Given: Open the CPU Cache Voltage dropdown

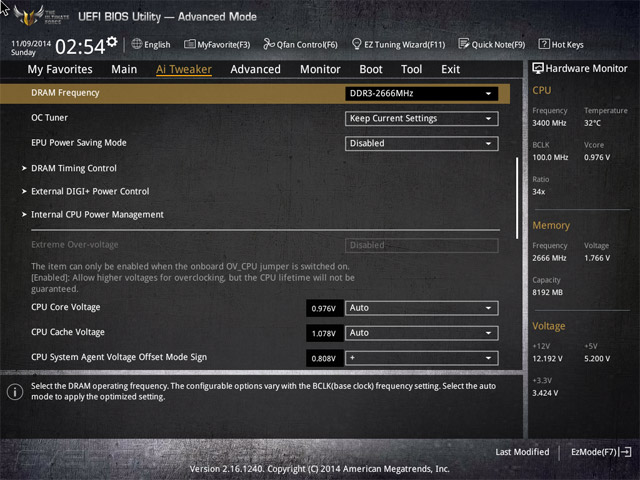Looking at the screenshot, I should [422, 333].
